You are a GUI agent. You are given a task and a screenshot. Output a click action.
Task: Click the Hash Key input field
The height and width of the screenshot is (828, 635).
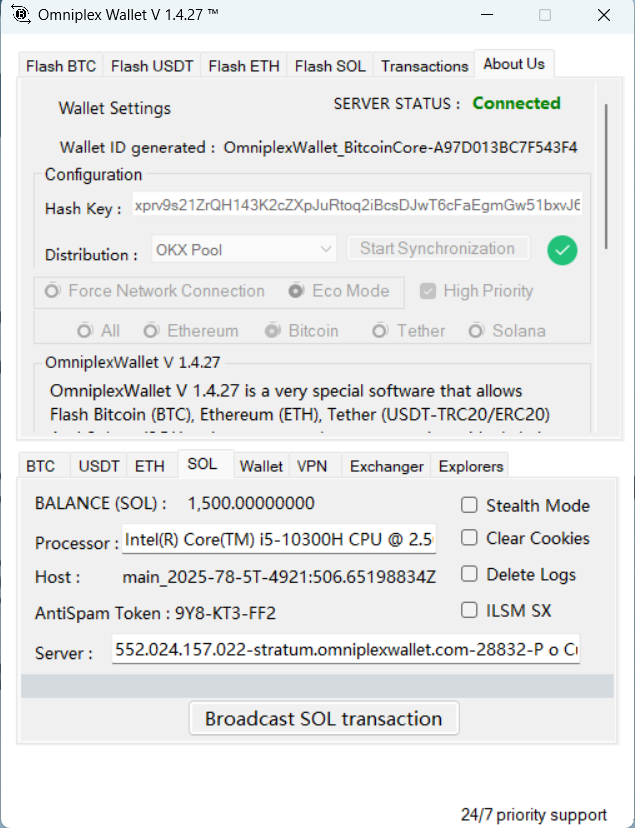356,207
